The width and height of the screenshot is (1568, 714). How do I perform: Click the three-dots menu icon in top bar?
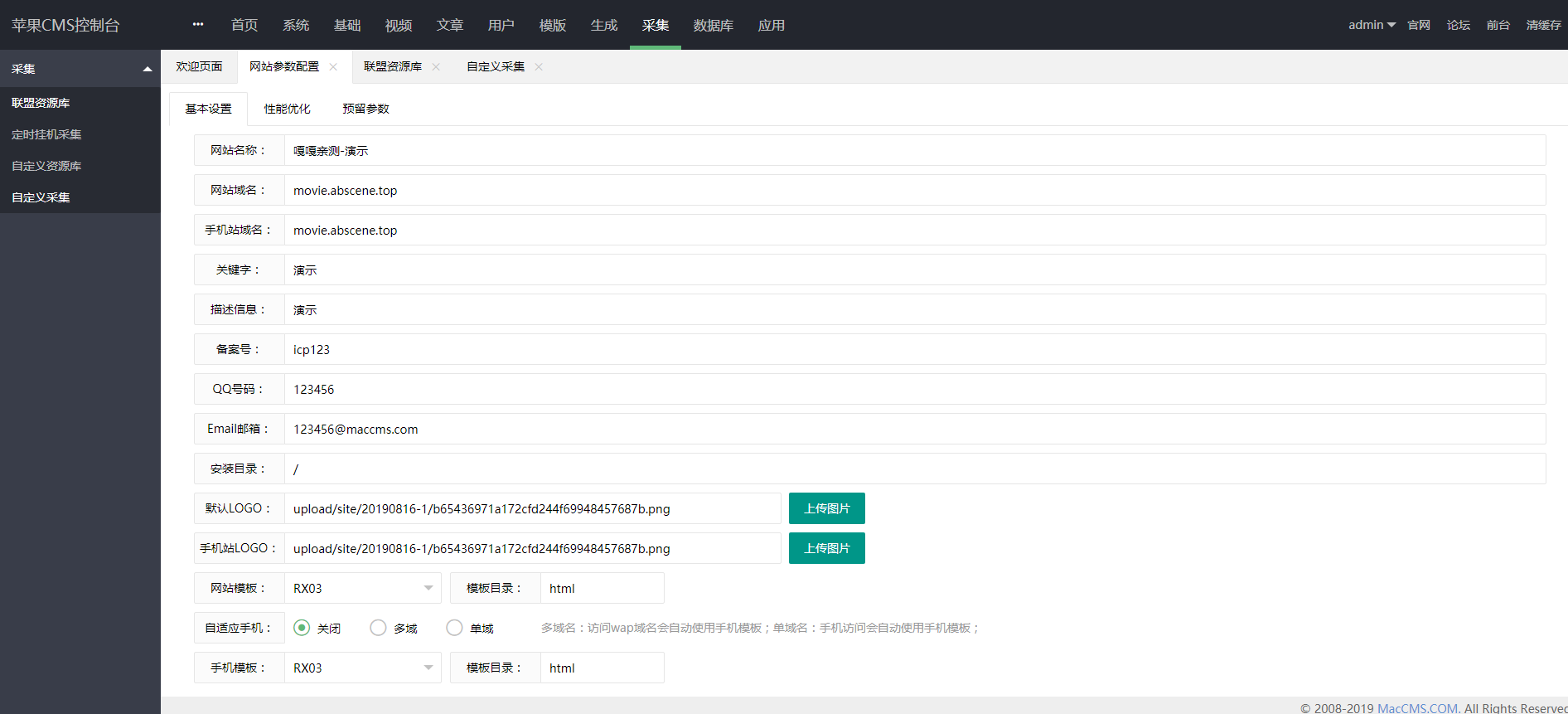pos(198,25)
